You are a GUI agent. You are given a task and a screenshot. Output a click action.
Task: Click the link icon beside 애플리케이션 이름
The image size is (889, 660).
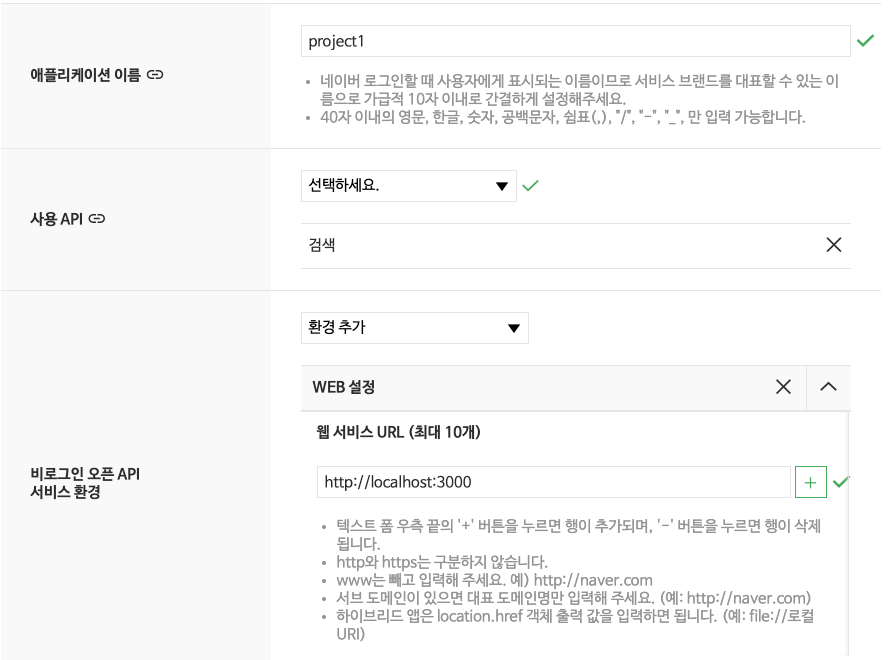[x=155, y=75]
